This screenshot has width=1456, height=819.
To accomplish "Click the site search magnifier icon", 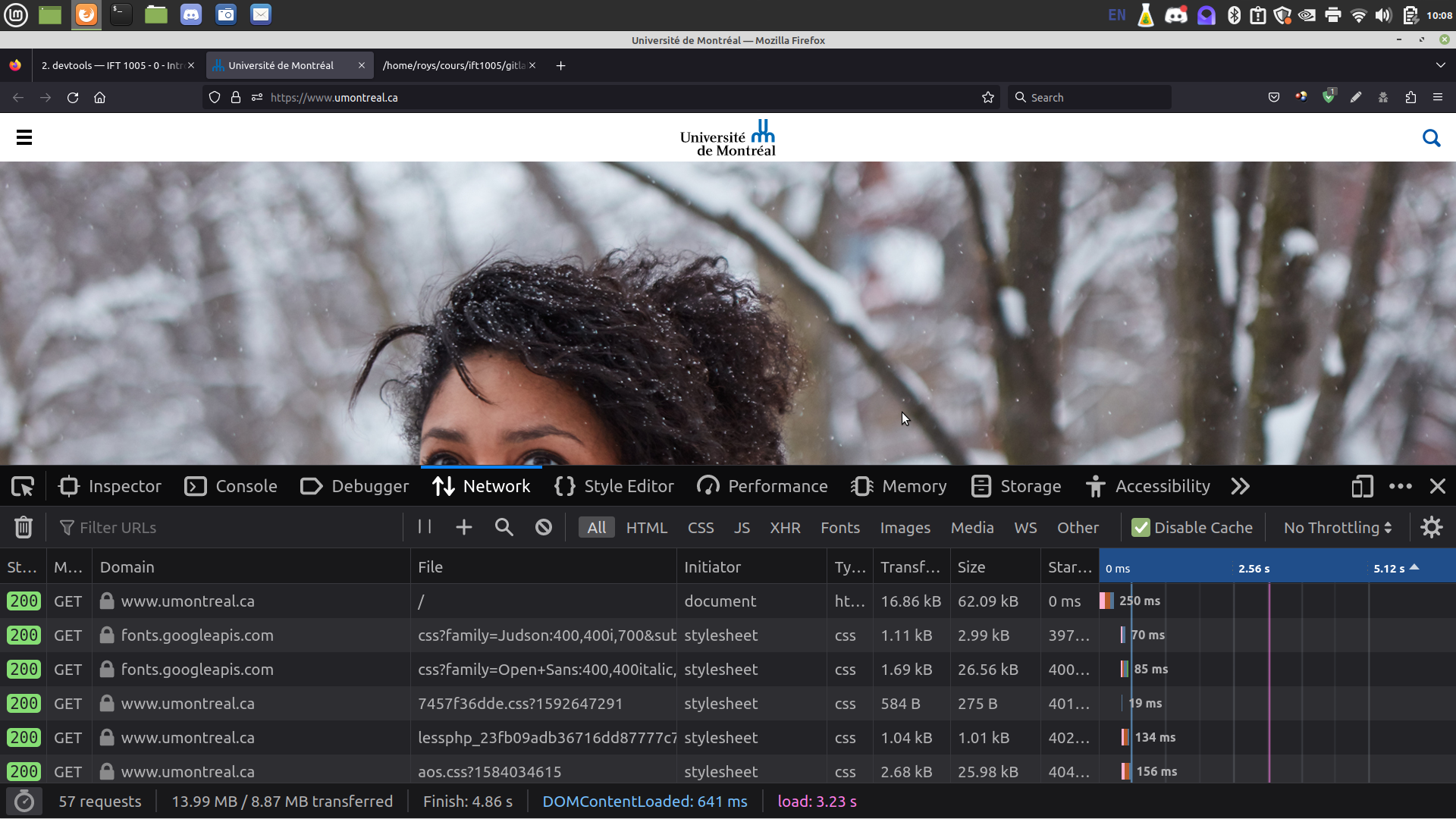I will pyautogui.click(x=1431, y=138).
